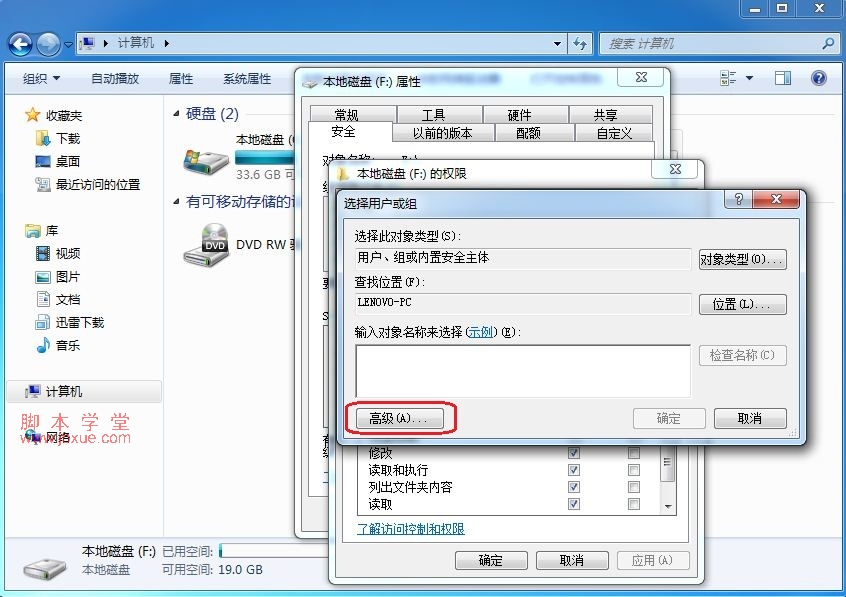The height and width of the screenshot is (597, 846).
Task: Toggle the deny checkbox for 读取
Action: (x=634, y=504)
